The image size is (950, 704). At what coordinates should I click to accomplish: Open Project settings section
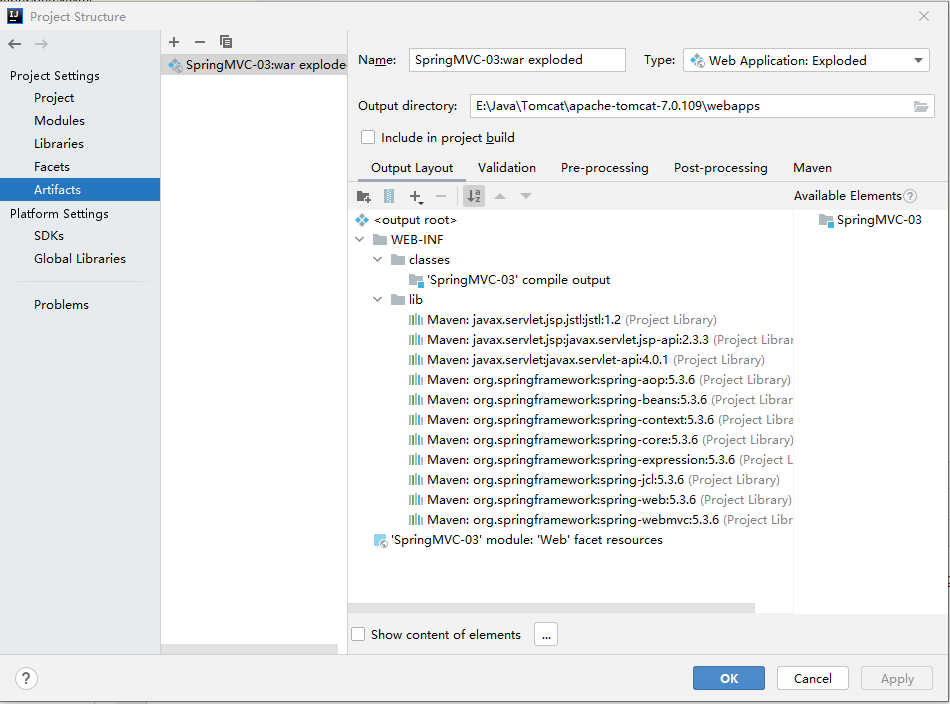(54, 98)
